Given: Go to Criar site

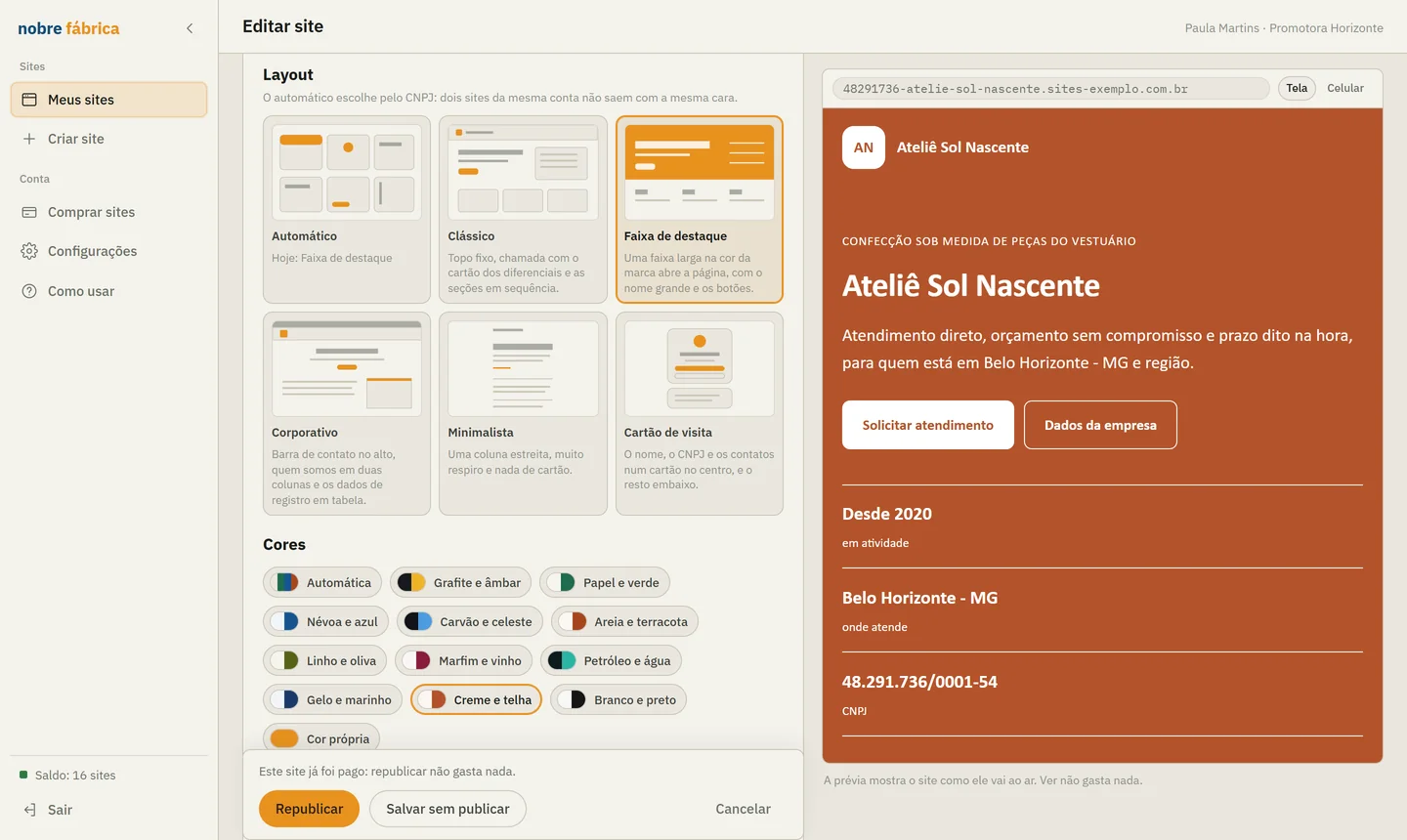Looking at the screenshot, I should click(109, 139).
